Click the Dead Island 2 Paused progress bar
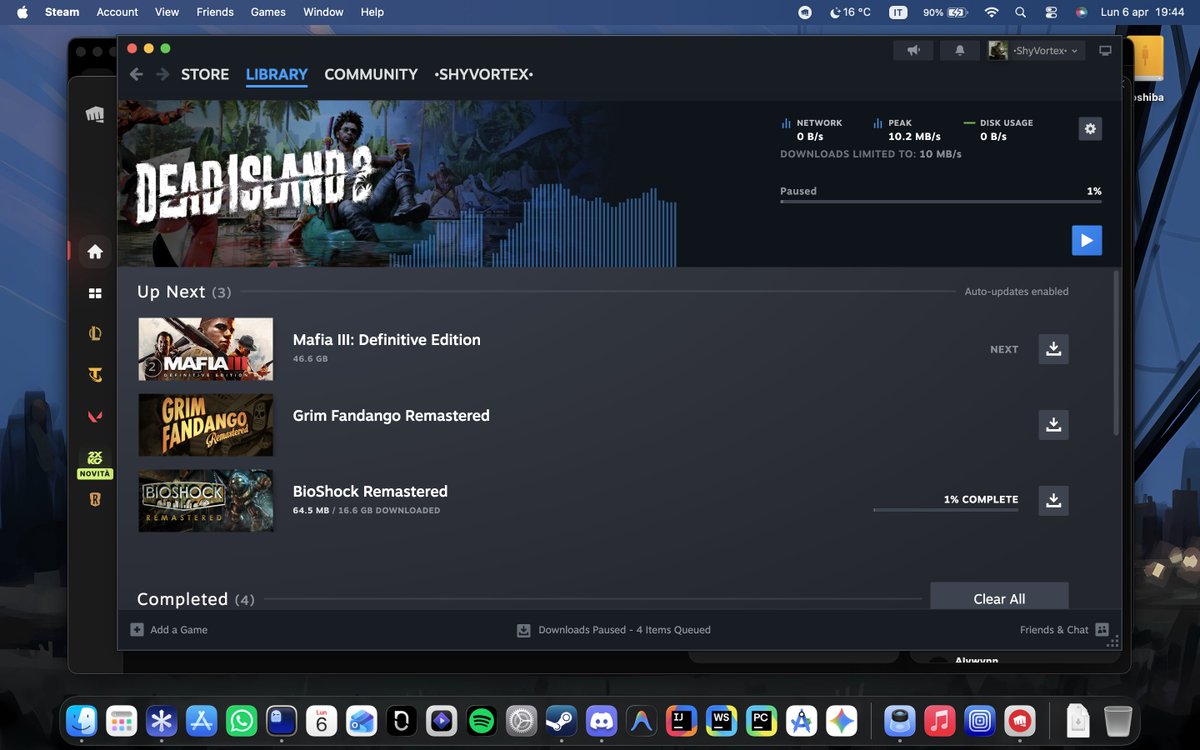 pos(941,202)
